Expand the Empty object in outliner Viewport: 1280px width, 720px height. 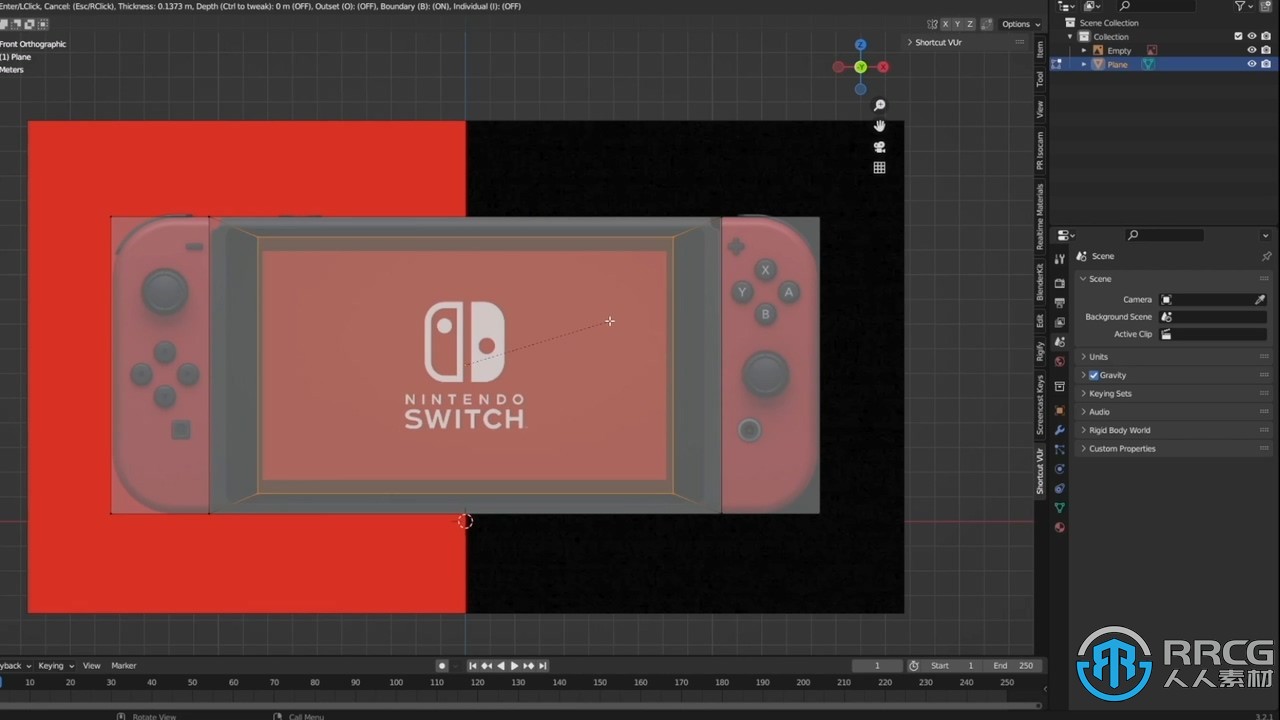(x=1084, y=50)
